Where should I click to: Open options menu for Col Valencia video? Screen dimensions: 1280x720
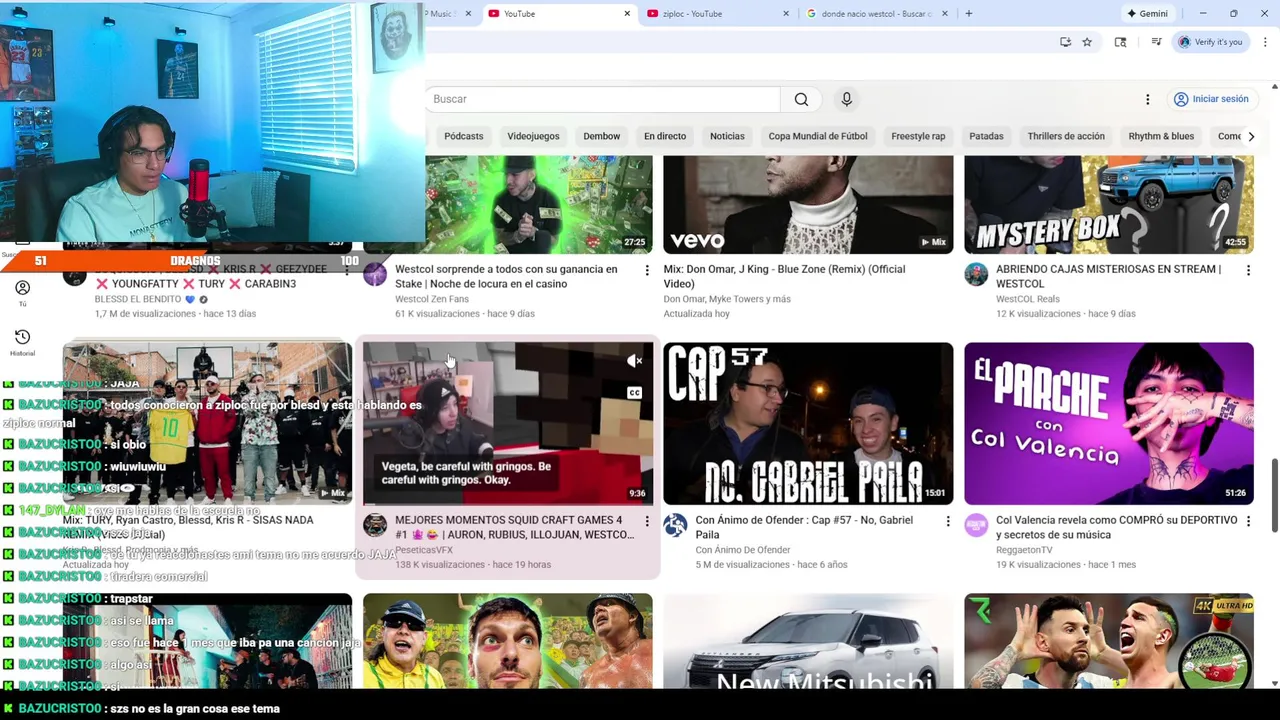pos(1248,521)
